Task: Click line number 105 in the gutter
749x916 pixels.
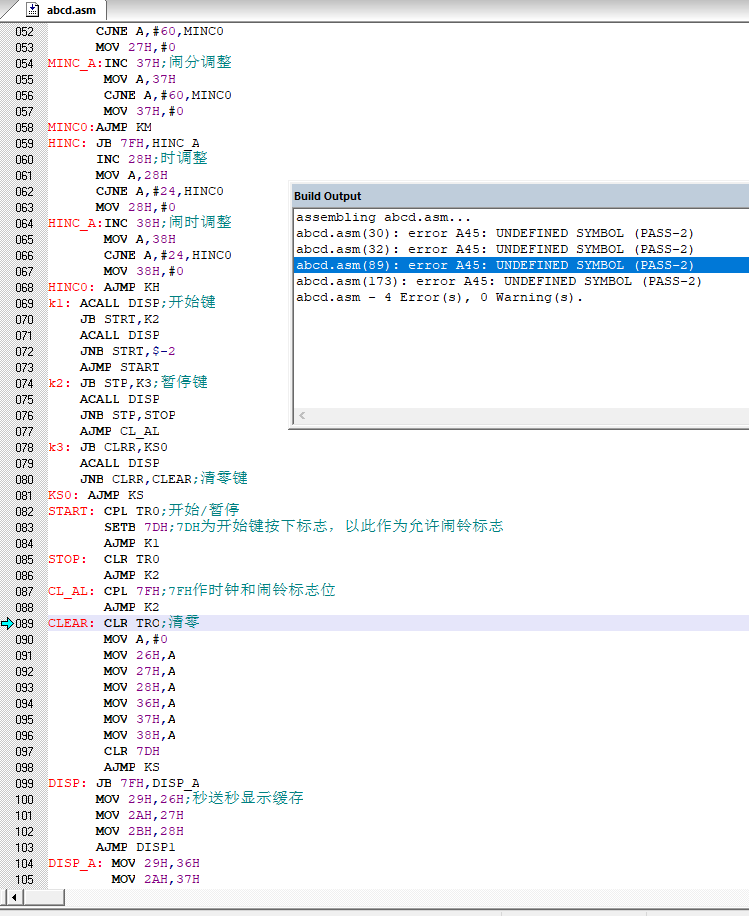Action: tap(24, 880)
